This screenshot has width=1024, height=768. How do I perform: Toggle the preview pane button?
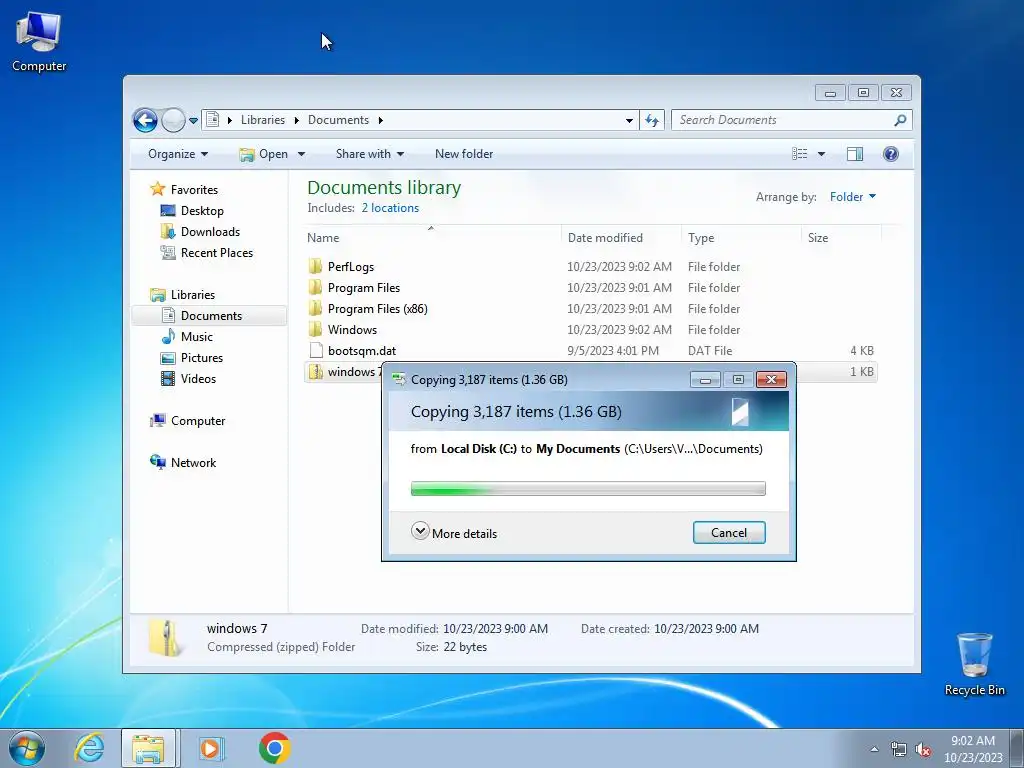tap(854, 153)
